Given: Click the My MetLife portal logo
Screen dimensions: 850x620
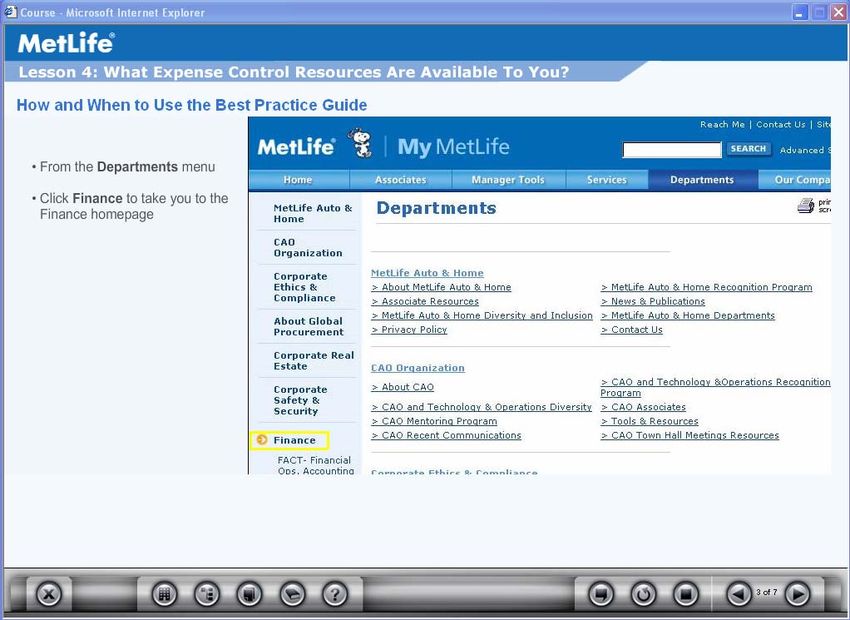Looking at the screenshot, I should click(453, 147).
